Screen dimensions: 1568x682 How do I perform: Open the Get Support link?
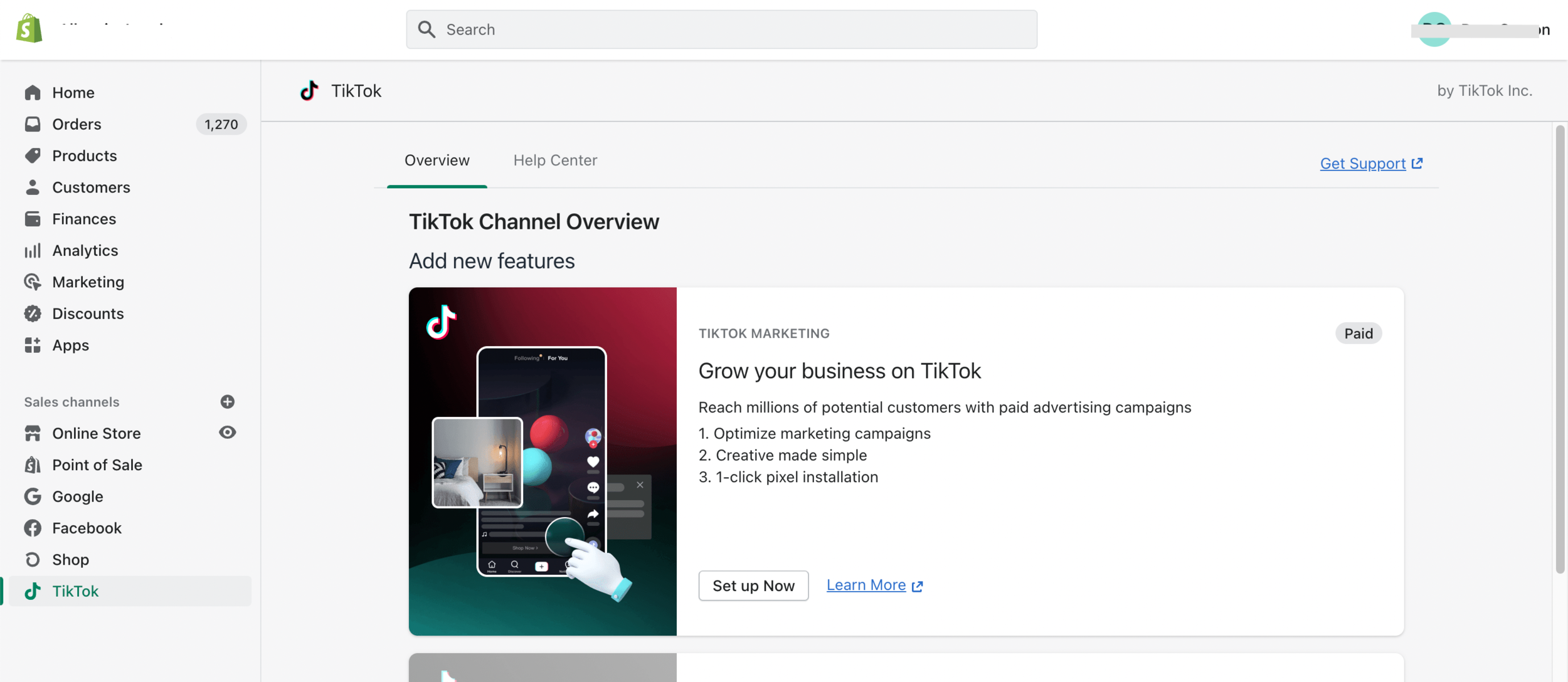tap(1362, 164)
